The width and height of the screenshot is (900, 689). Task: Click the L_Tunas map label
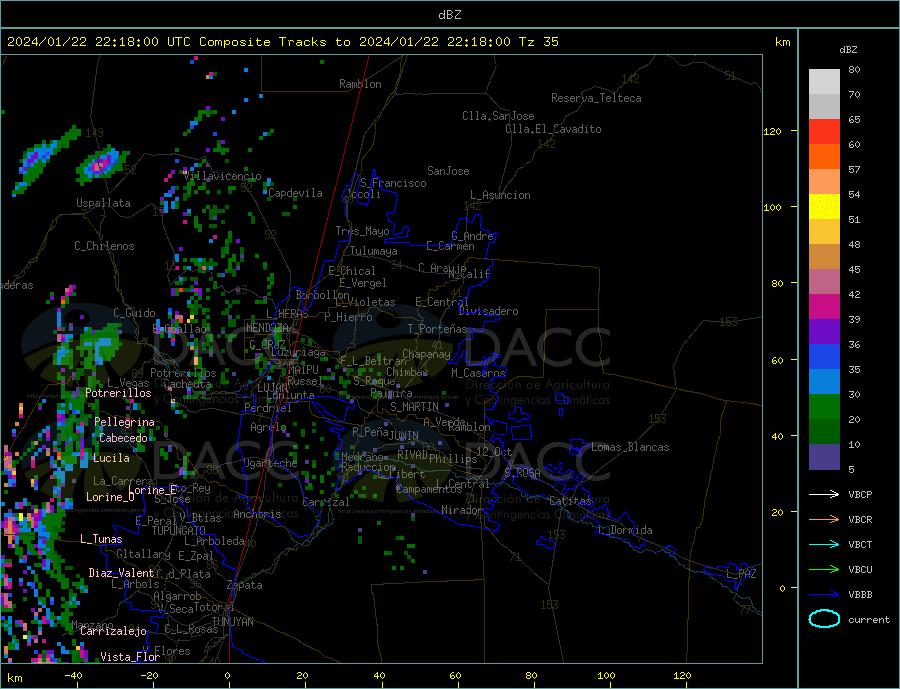101,539
